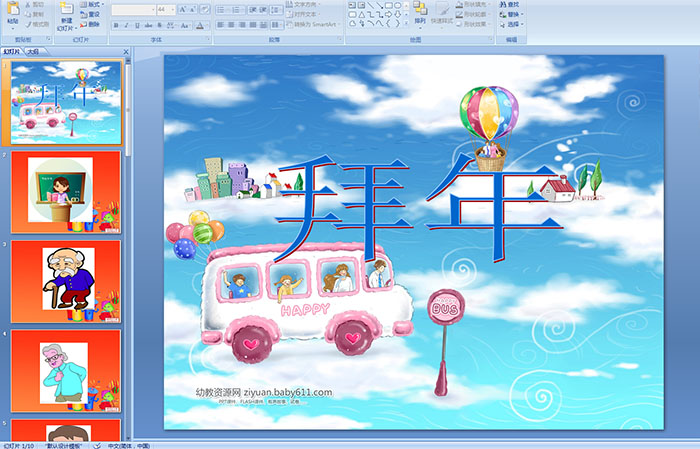Toggle Italic text formatting
The height and width of the screenshot is (449, 700).
(x=124, y=25)
